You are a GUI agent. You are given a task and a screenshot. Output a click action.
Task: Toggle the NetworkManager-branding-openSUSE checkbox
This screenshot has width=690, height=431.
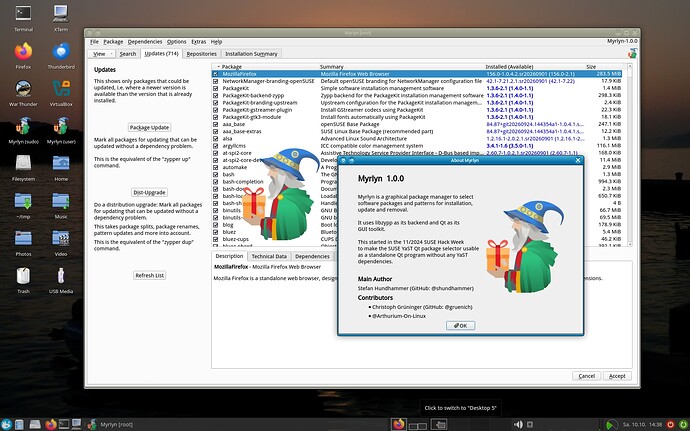click(216, 81)
